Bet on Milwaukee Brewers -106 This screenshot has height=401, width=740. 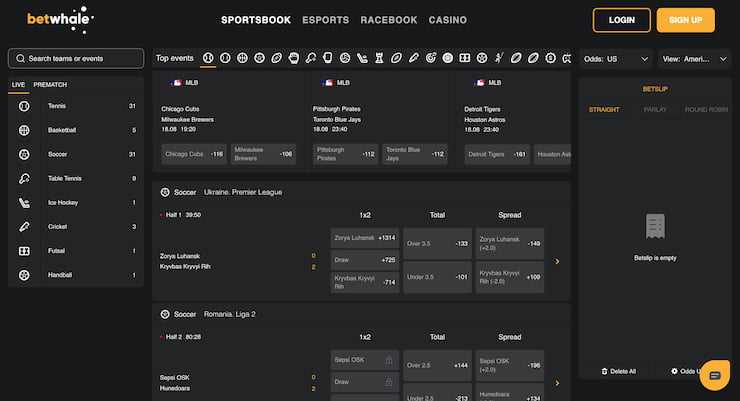(x=263, y=154)
